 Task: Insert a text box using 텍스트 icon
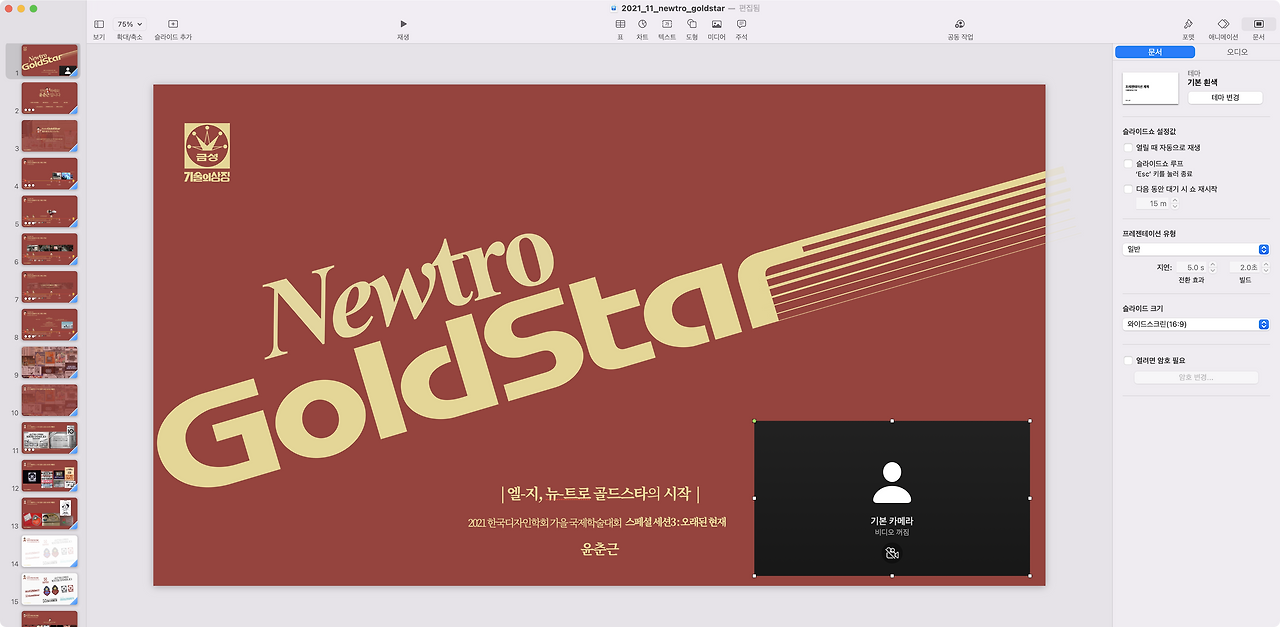(667, 24)
